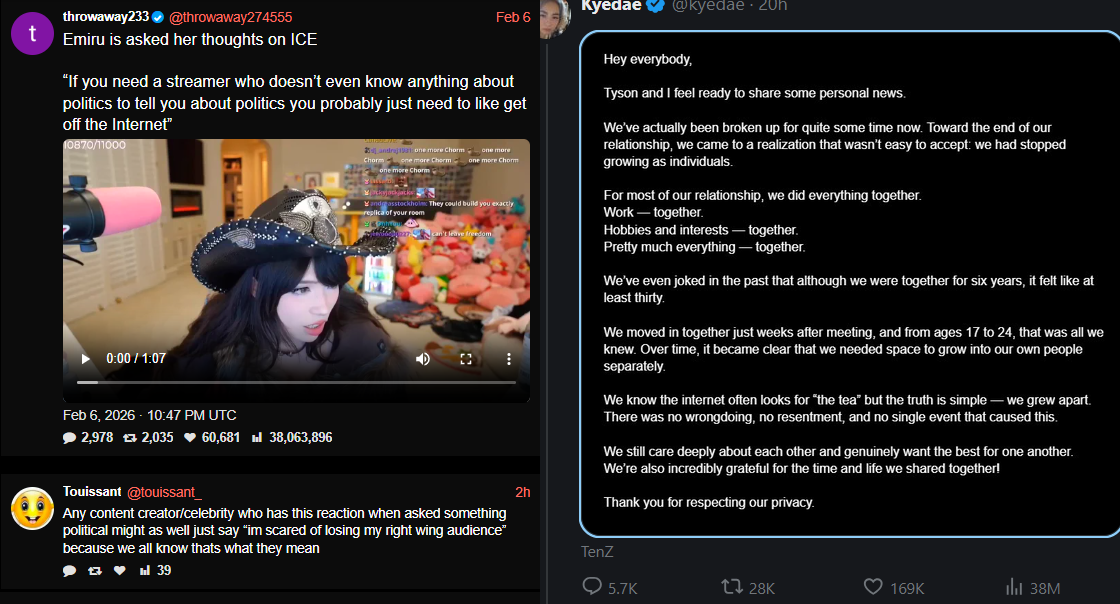Open Touissant's emoji avatar

point(32,508)
